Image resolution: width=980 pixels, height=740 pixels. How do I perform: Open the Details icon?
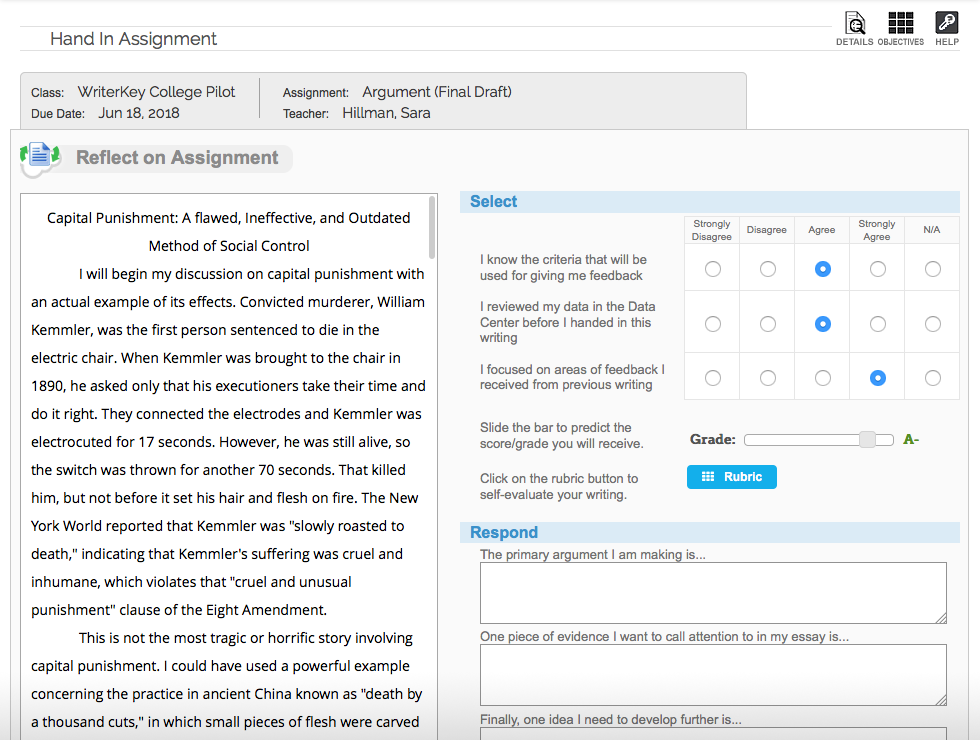[x=854, y=24]
